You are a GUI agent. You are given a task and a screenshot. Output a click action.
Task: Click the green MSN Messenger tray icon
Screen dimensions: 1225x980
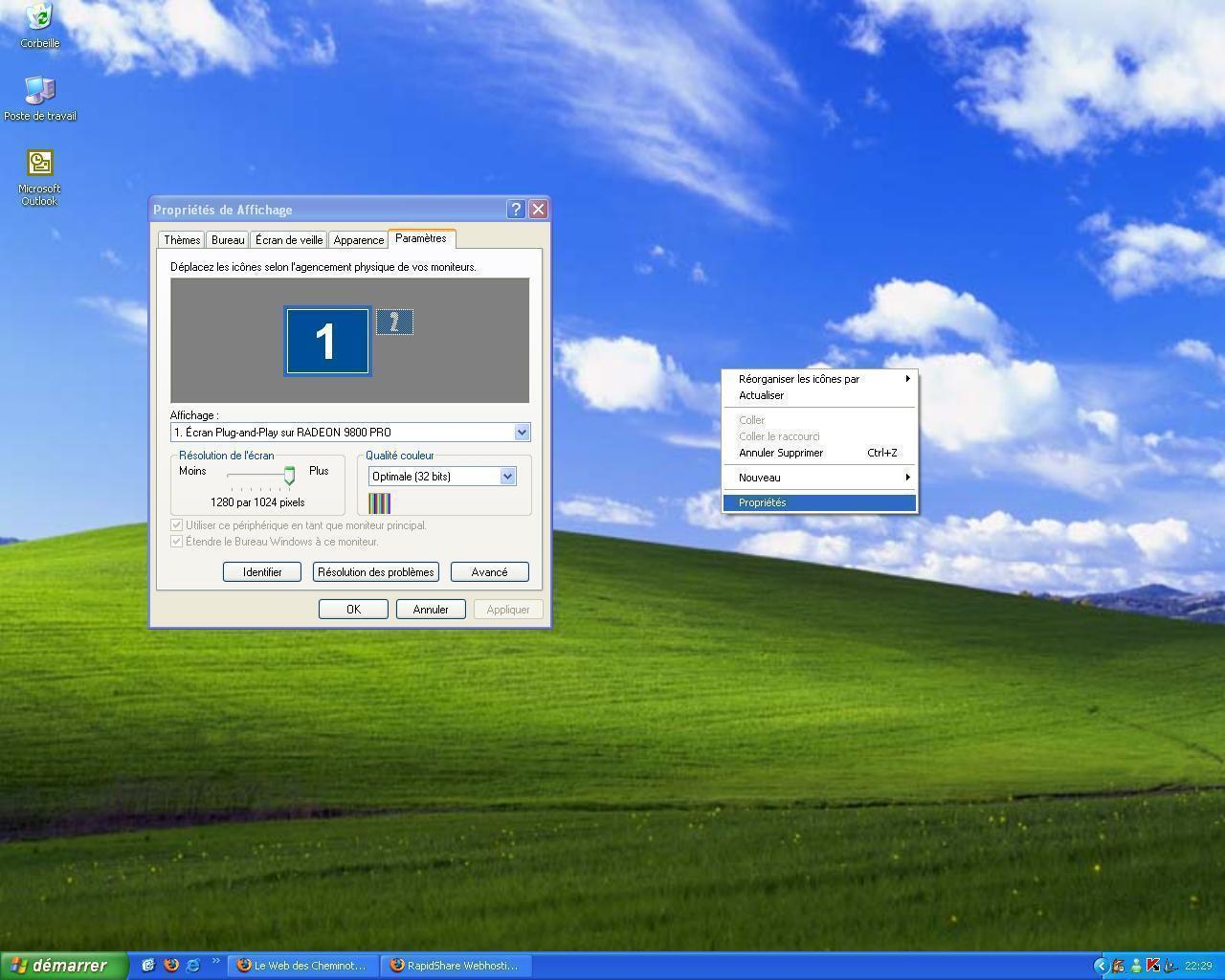pos(1136,966)
